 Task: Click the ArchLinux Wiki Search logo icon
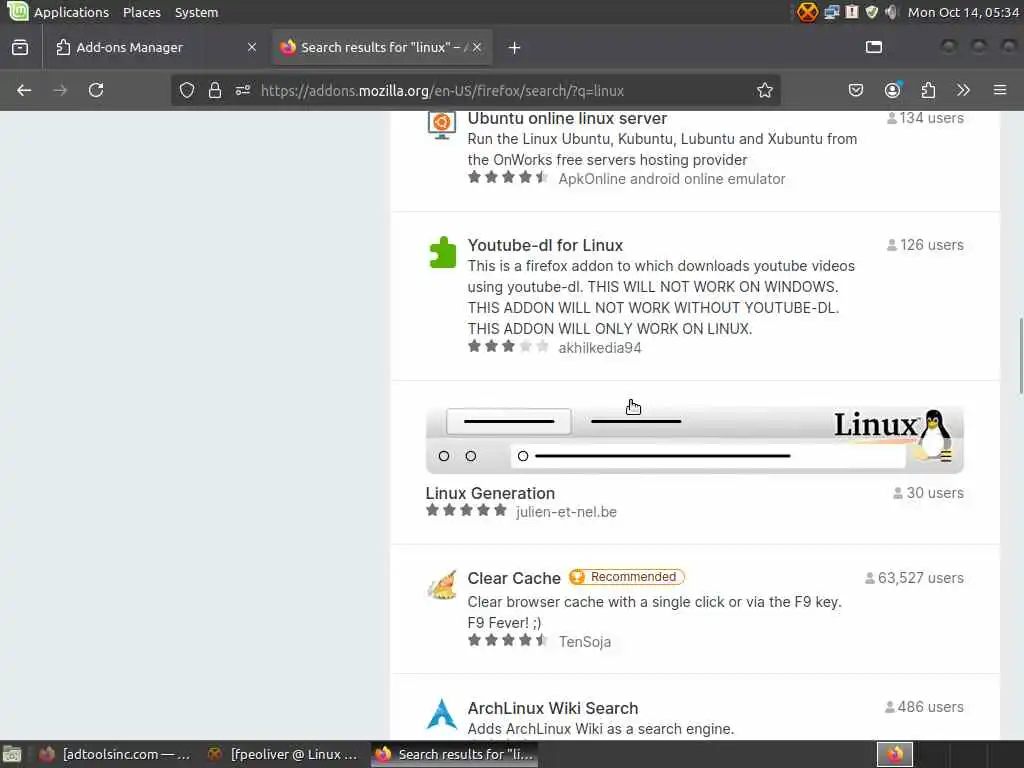[442, 714]
